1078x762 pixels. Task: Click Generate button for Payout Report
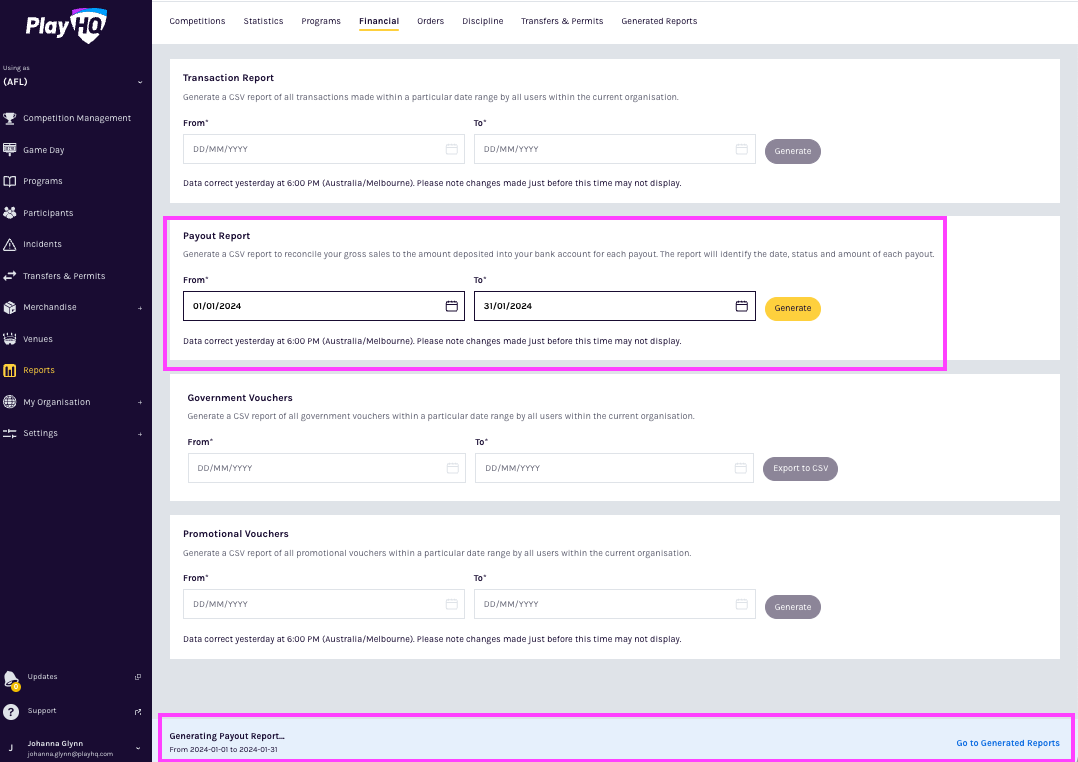pyautogui.click(x=792, y=308)
